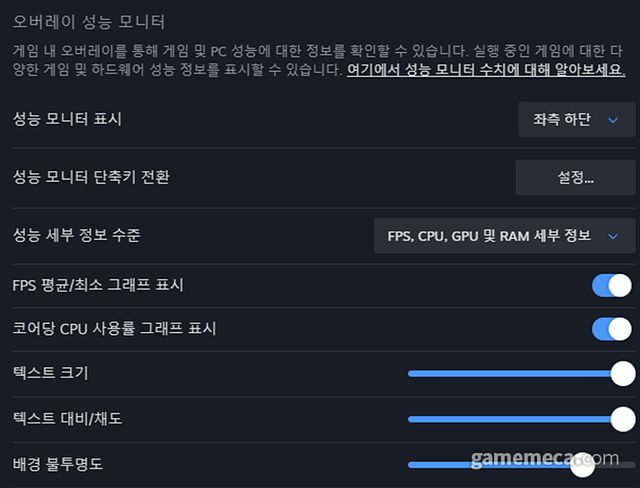Click the chevron arrow beside 좌측 하단
The width and height of the screenshot is (640, 488).
(x=613, y=120)
